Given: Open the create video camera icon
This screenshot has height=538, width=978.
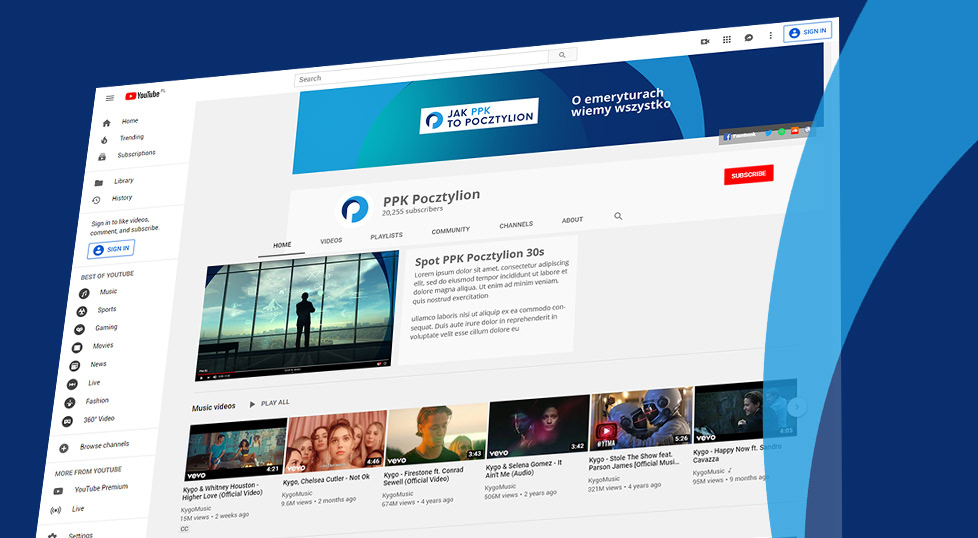Looking at the screenshot, I should coord(705,41).
